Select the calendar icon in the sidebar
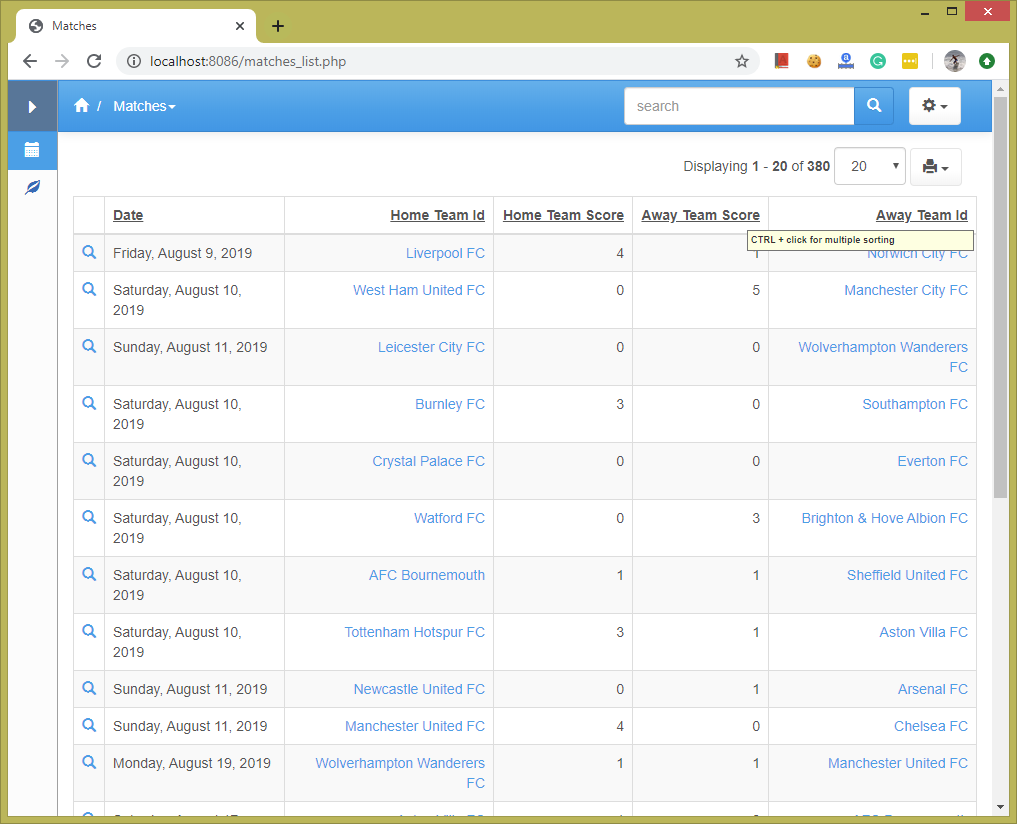The image size is (1017, 824). click(x=32, y=150)
